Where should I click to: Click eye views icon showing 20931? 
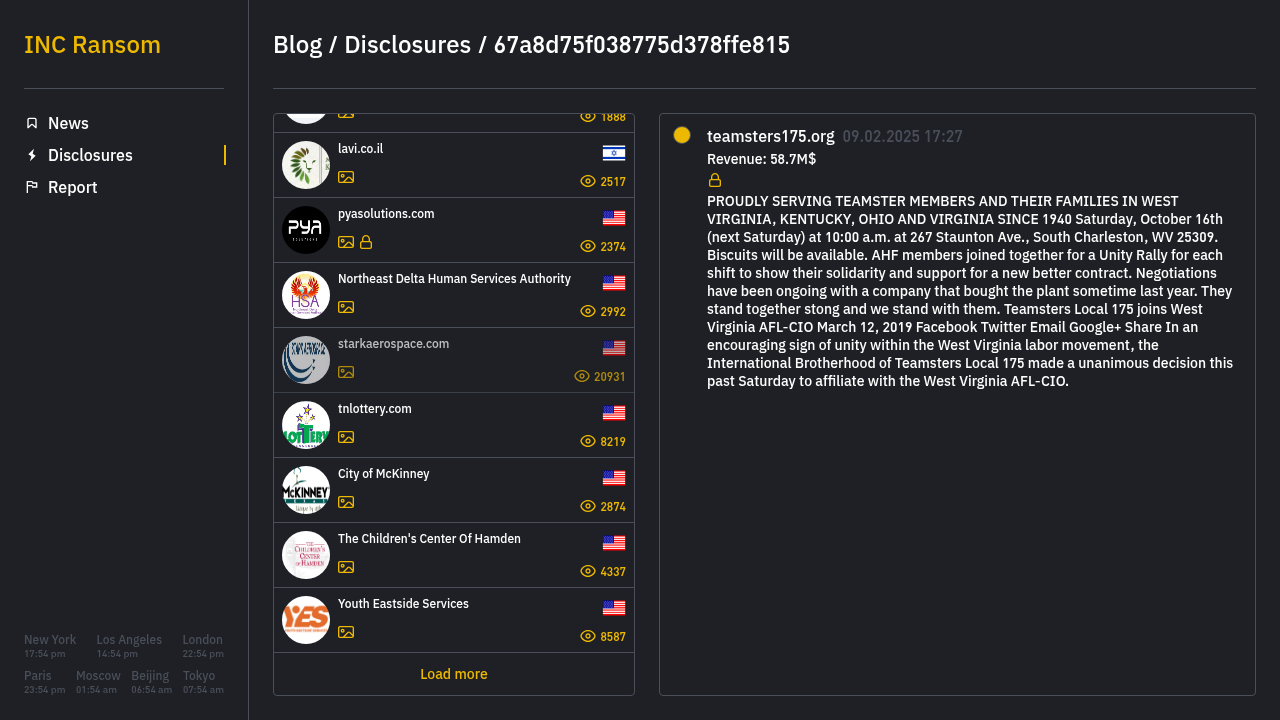582,376
